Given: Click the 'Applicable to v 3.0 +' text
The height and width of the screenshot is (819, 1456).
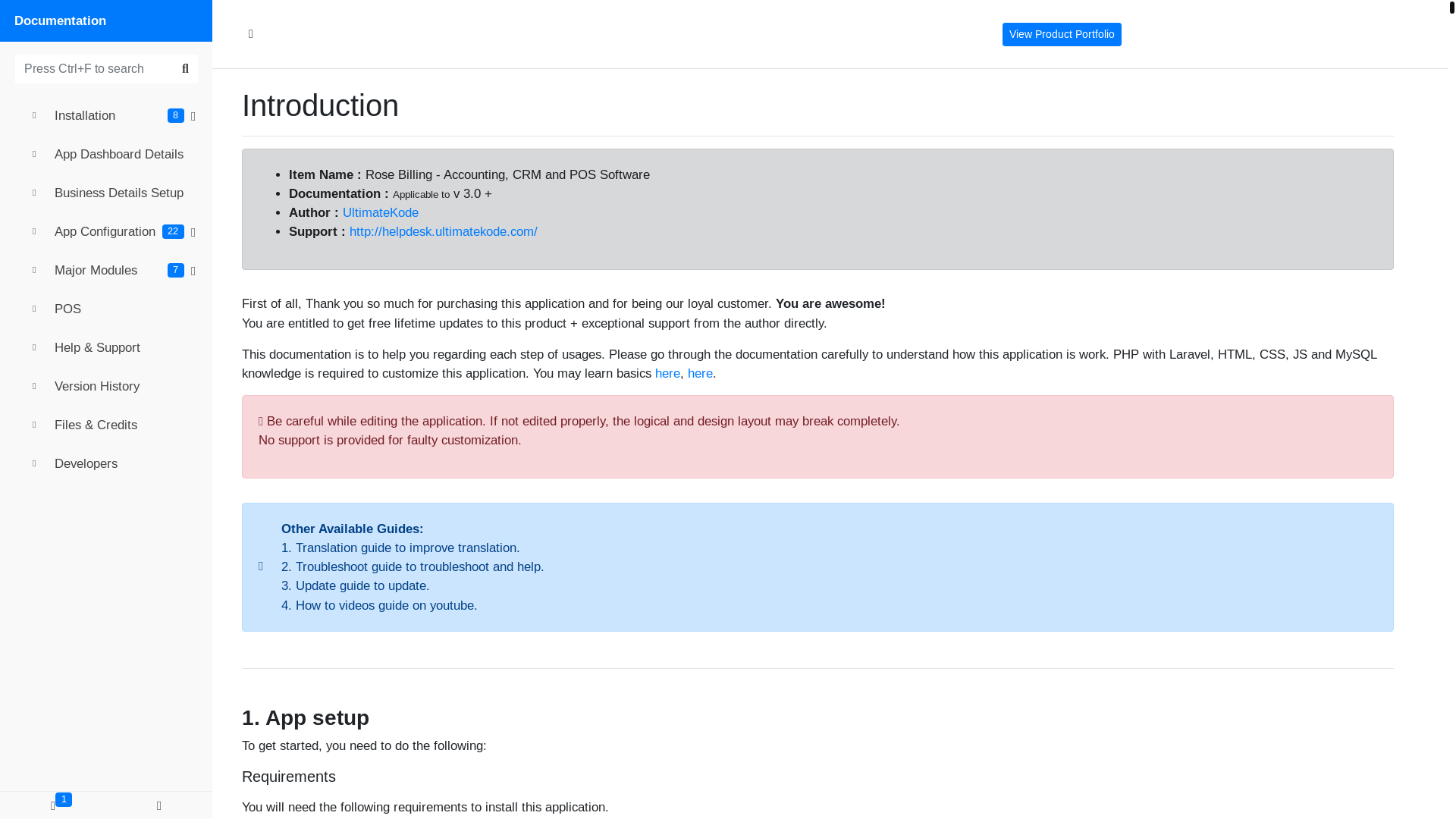Looking at the screenshot, I should 442,194.
